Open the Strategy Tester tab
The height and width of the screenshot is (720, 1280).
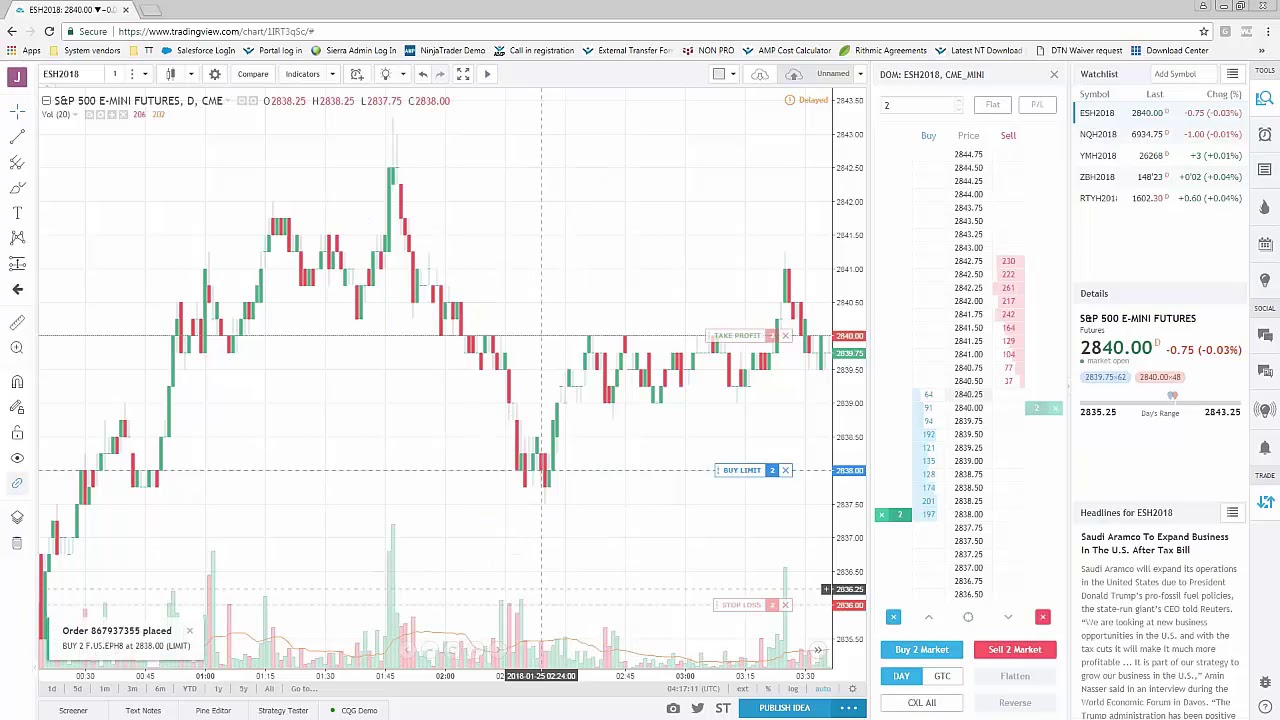pos(283,711)
